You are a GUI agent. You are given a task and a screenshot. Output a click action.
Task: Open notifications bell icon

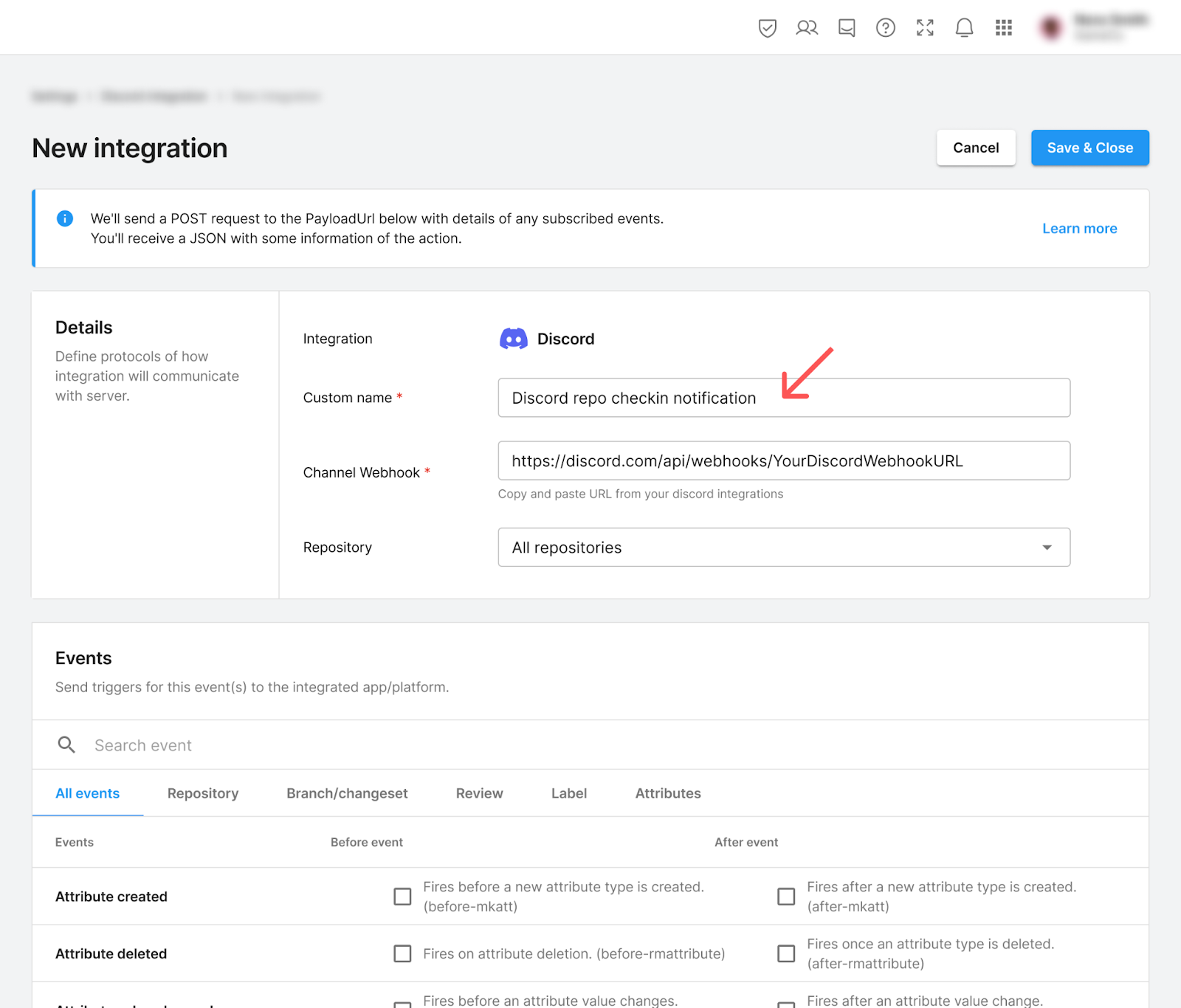[x=964, y=28]
